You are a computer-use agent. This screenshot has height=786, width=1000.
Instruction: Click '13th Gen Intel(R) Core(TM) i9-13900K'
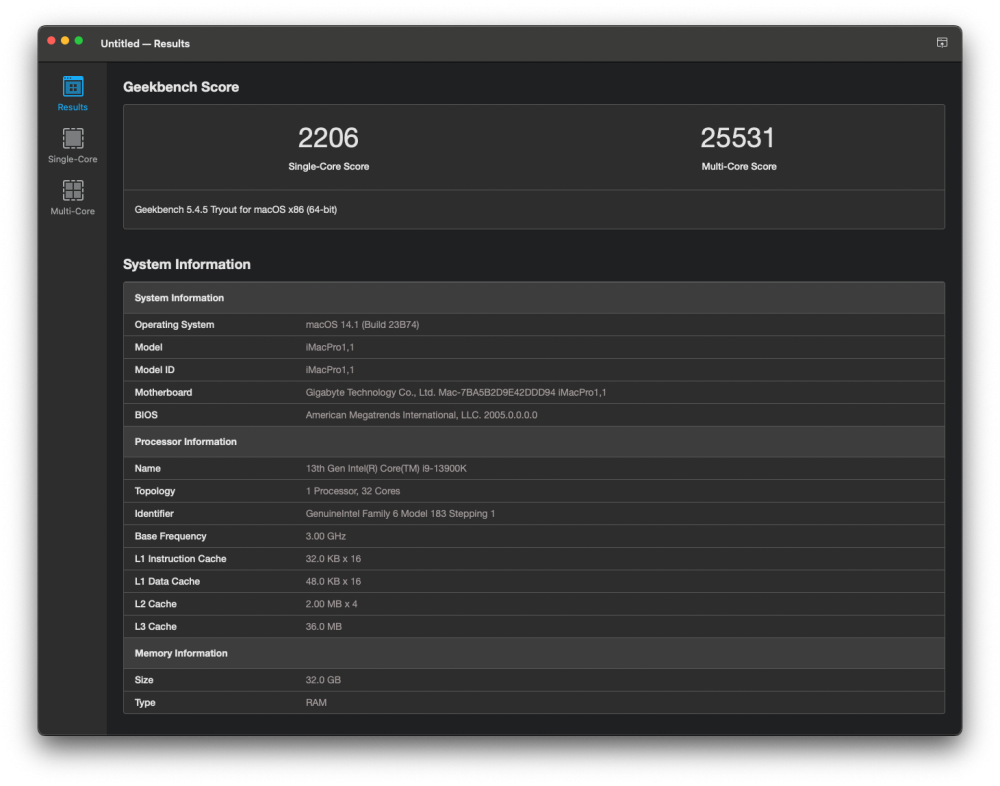pos(386,468)
